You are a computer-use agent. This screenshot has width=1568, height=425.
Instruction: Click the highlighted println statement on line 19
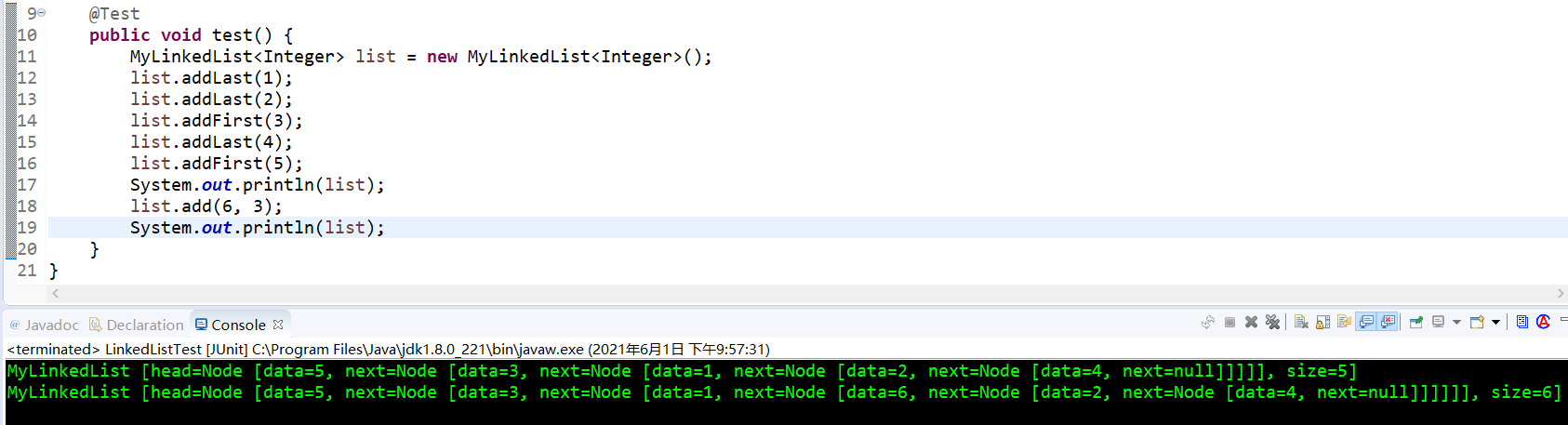pyautogui.click(x=257, y=228)
